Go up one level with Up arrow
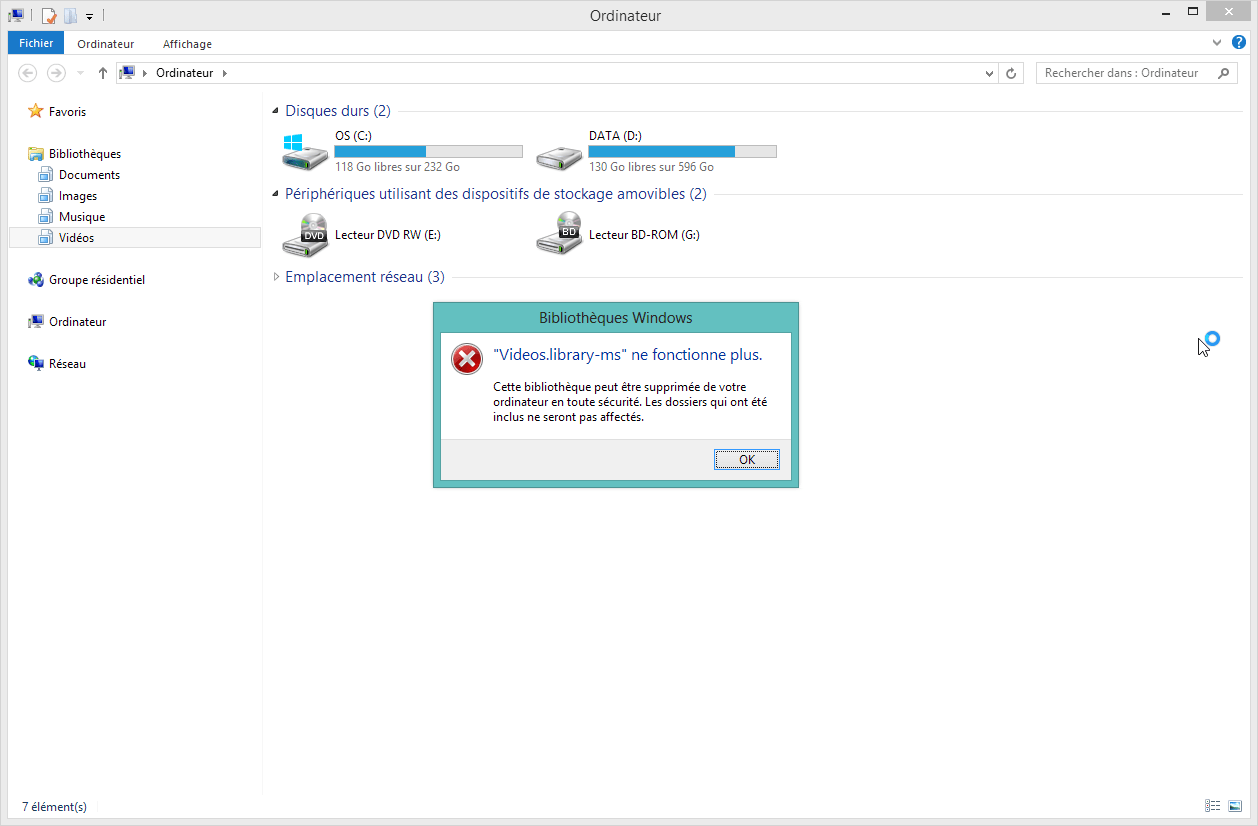The height and width of the screenshot is (826, 1258). tap(103, 73)
